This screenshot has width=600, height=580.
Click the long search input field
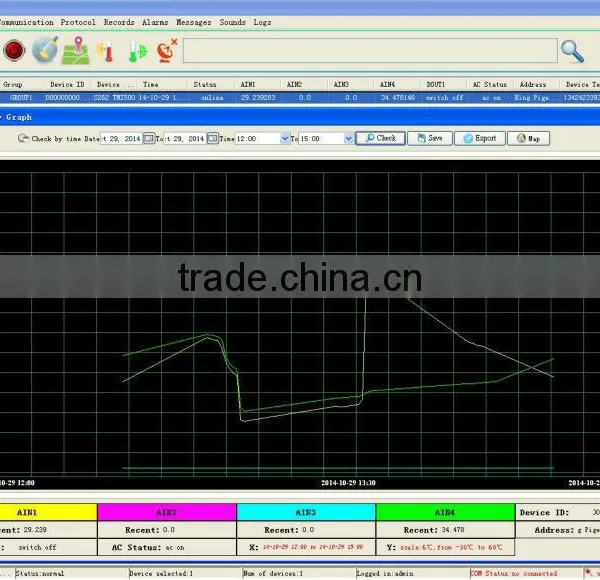pos(370,51)
